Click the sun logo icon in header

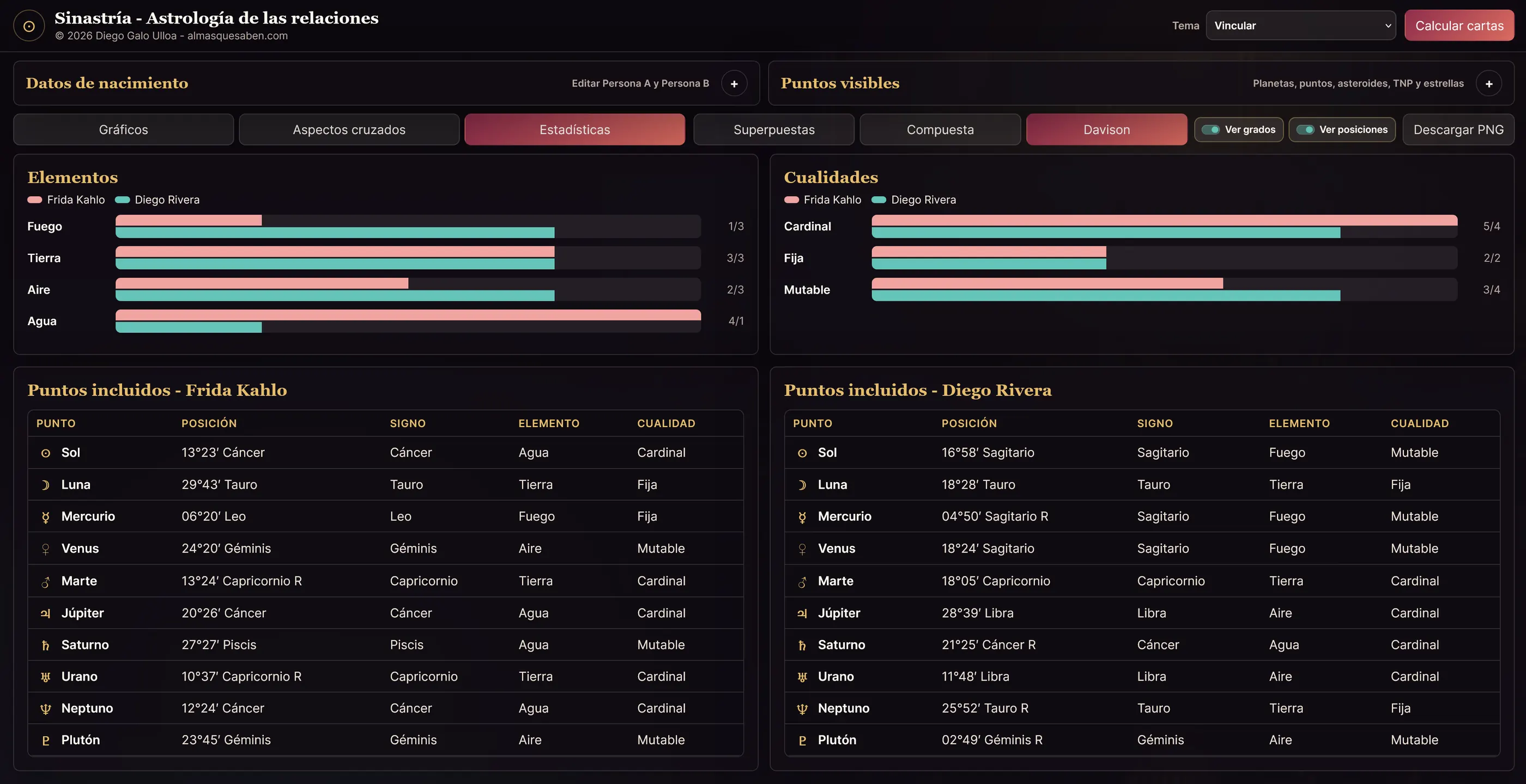tap(29, 26)
